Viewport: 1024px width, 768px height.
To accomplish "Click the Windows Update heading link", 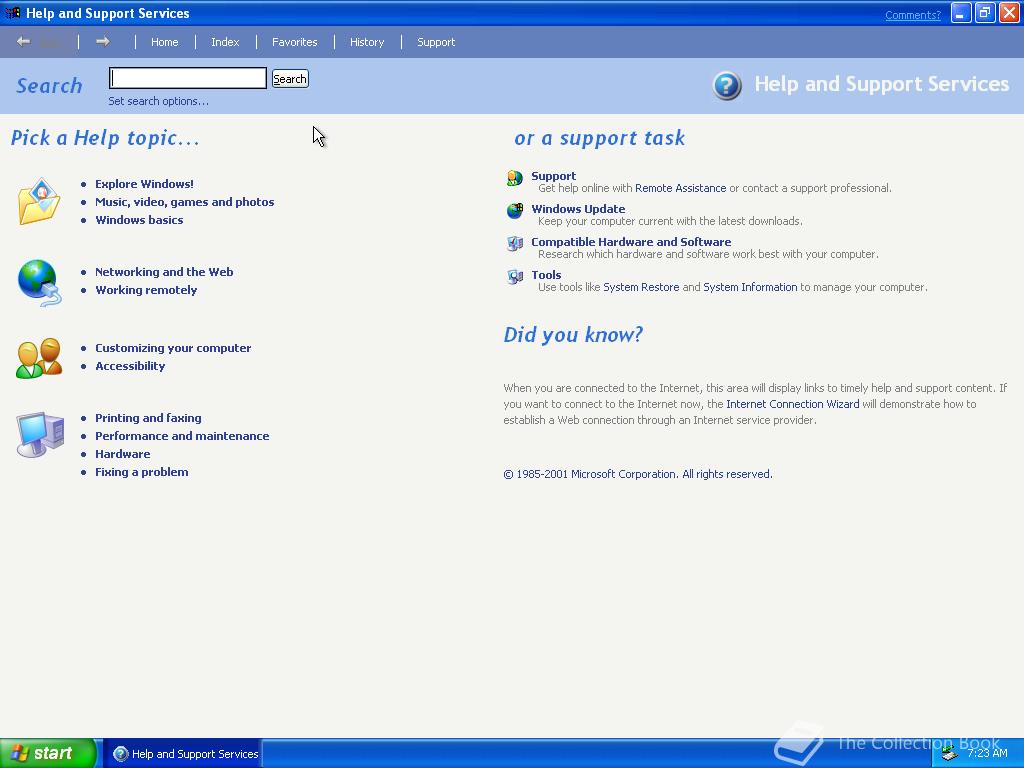I will click(578, 209).
